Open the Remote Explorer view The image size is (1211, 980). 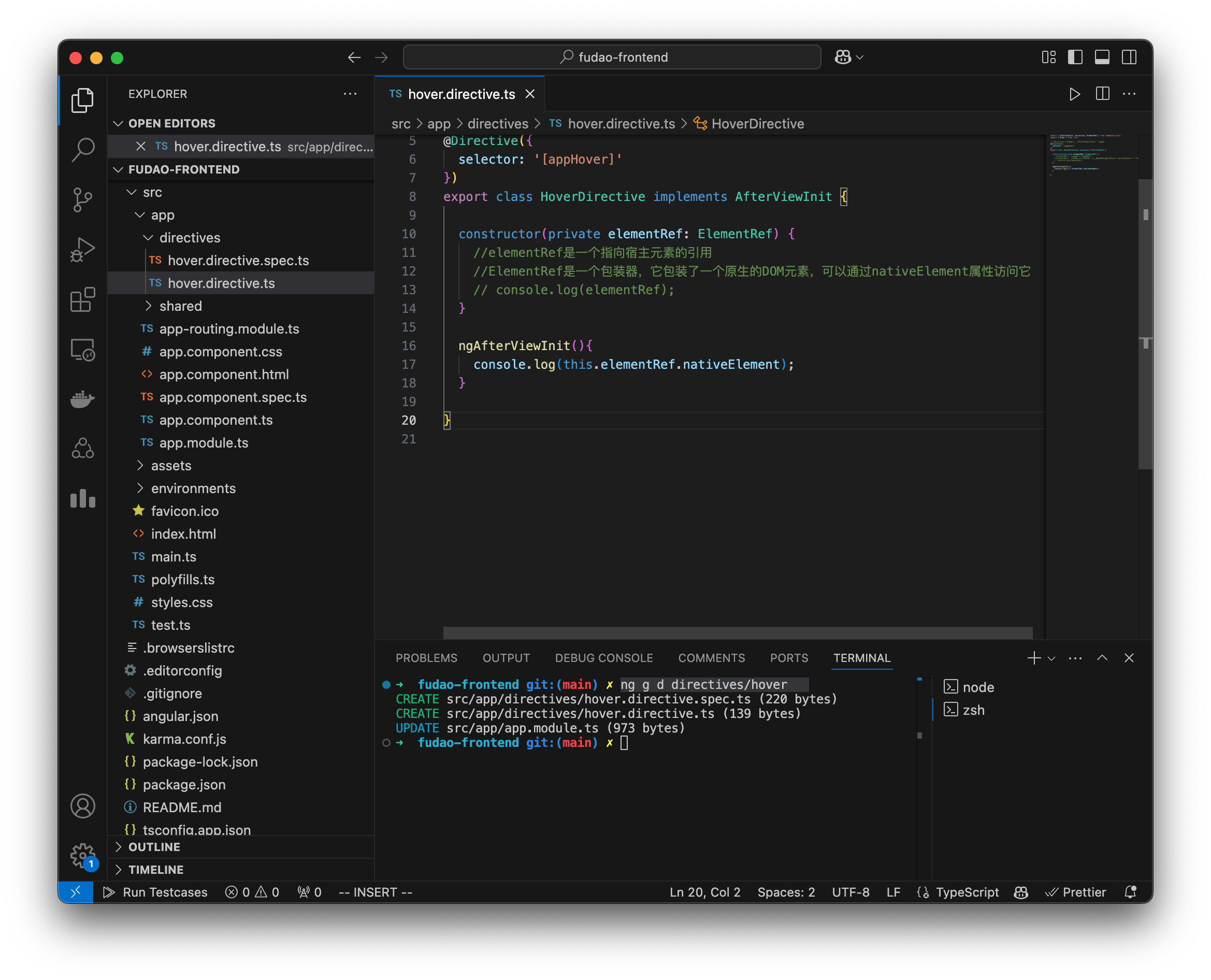click(x=83, y=350)
